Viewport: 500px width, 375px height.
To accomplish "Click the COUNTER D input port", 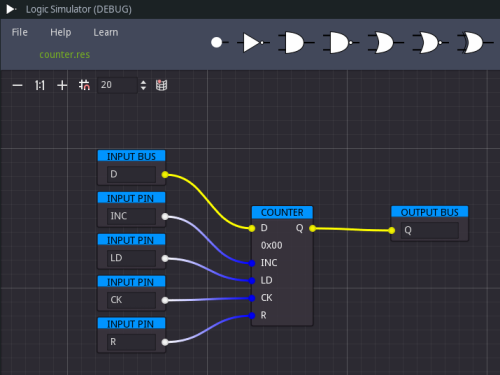I will click(252, 228).
